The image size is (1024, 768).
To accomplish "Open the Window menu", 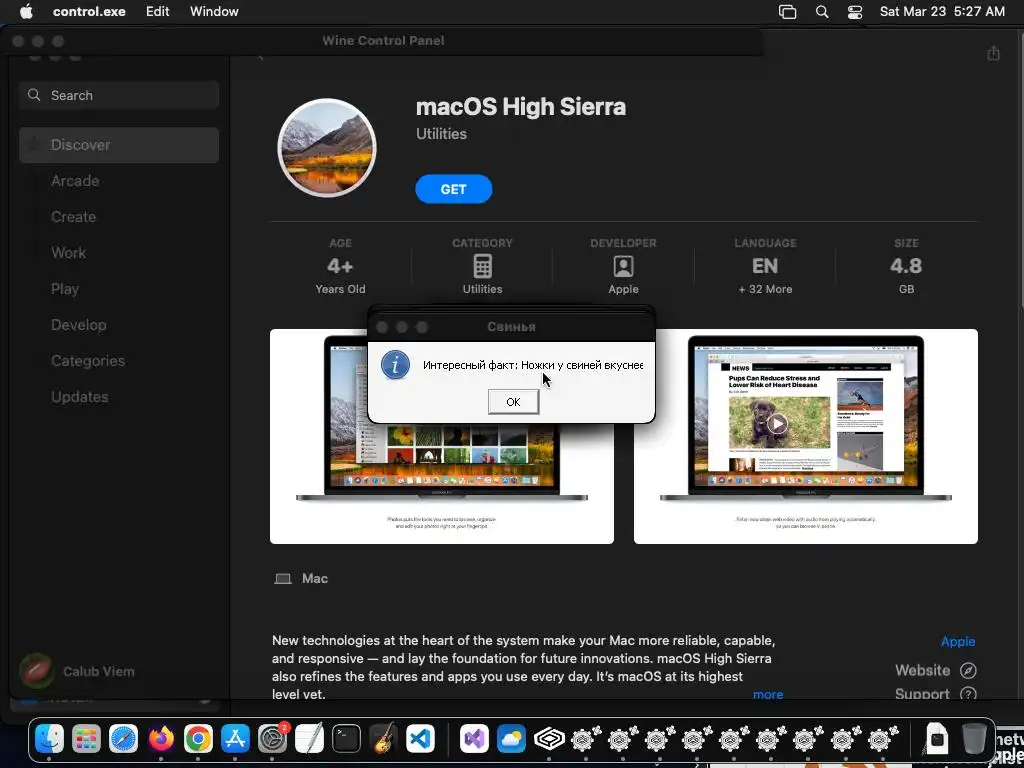I will click(214, 11).
